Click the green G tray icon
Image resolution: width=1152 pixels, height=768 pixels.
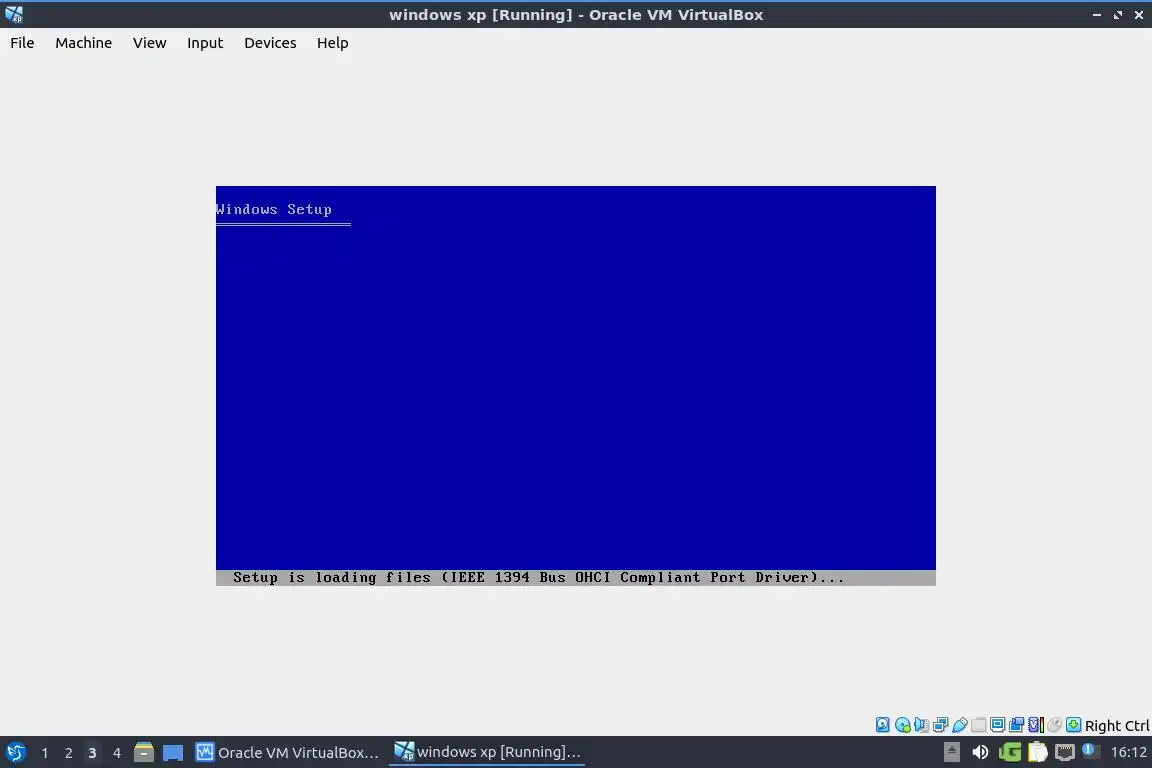coord(1009,752)
